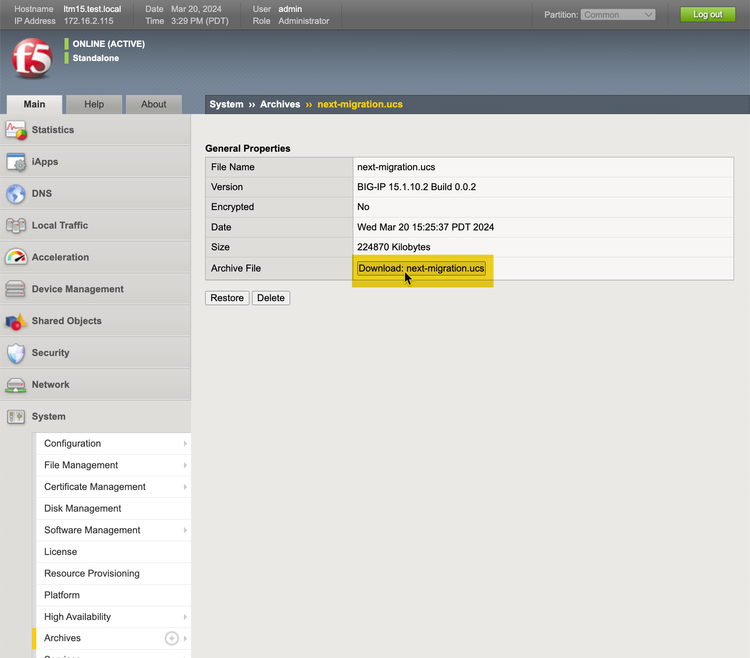The height and width of the screenshot is (658, 750).
Task: Open the Security menu label
Action: [50, 353]
